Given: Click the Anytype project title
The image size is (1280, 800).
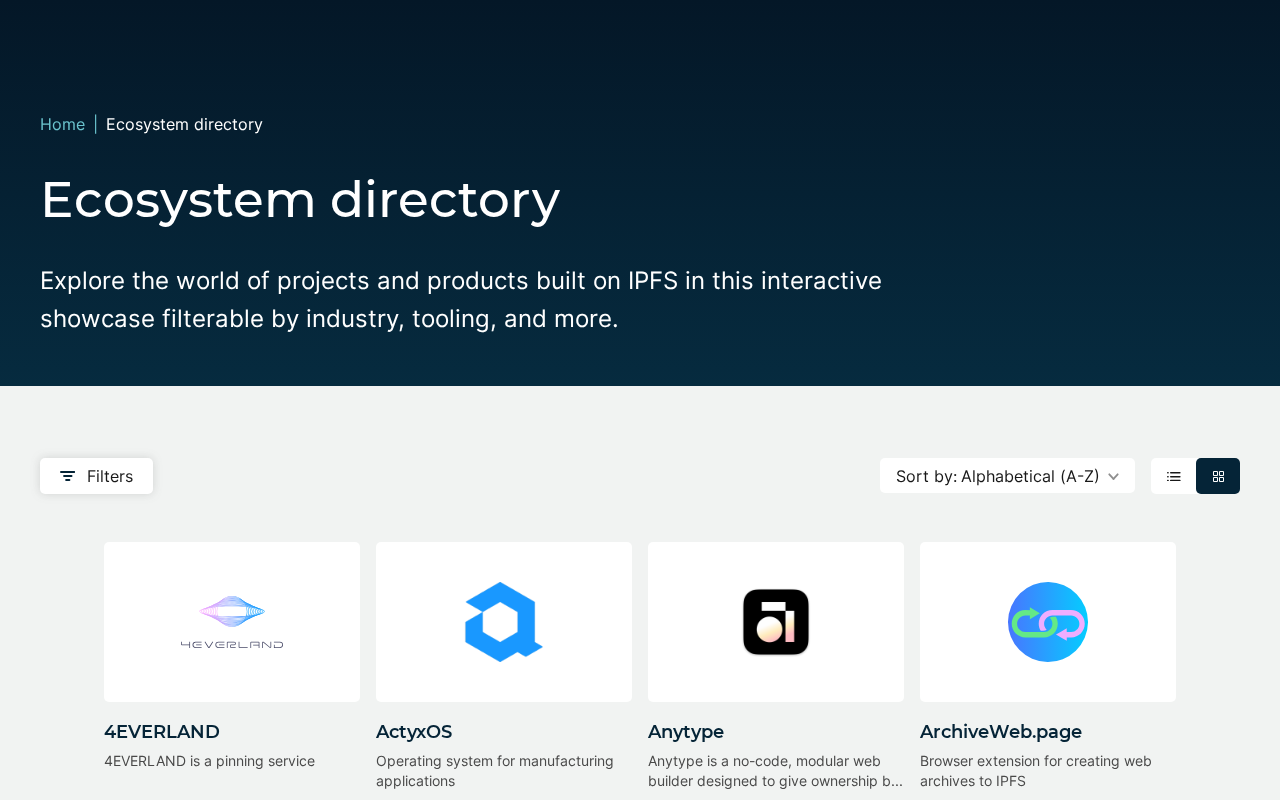Looking at the screenshot, I should (686, 732).
